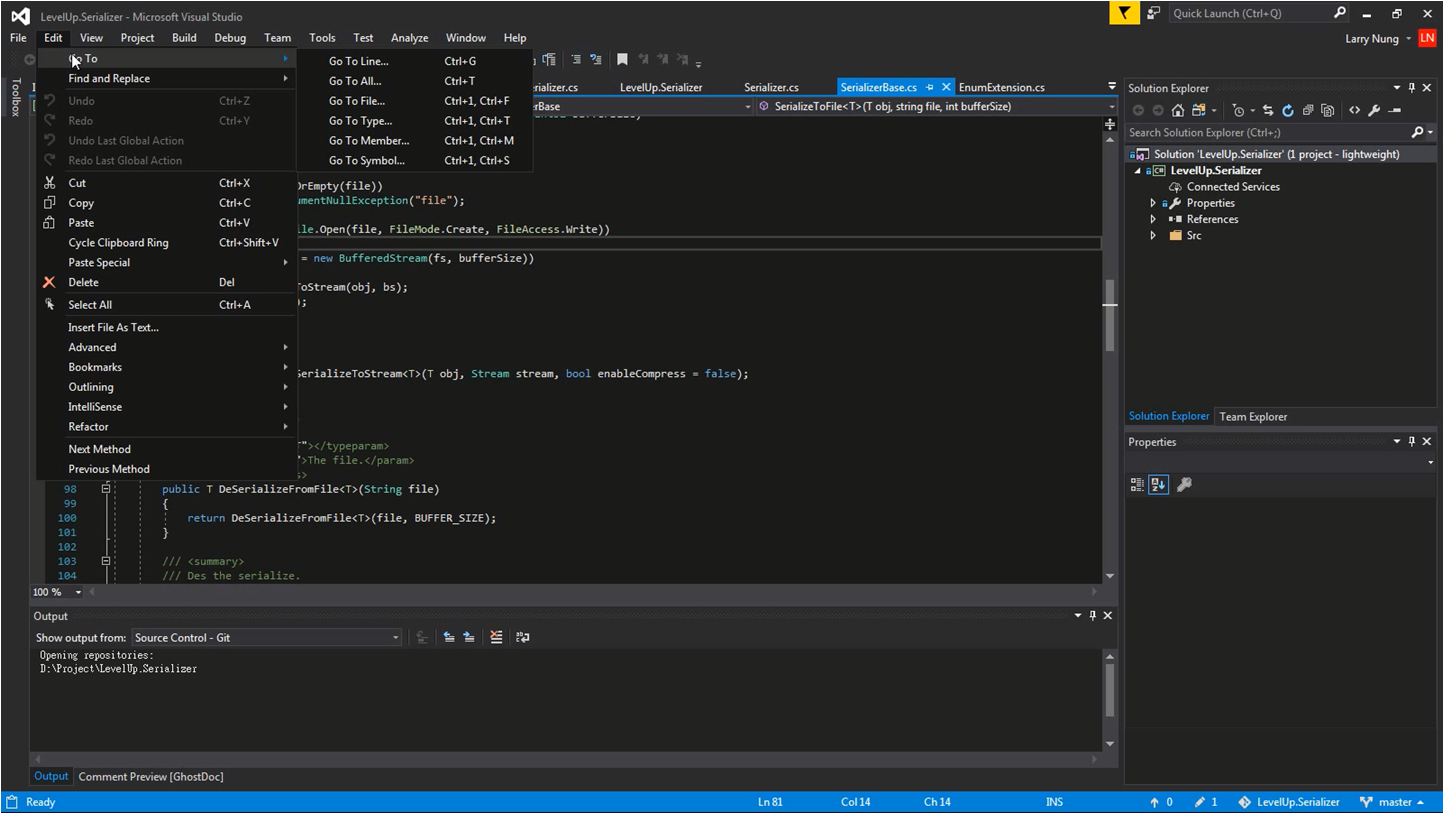This screenshot has width=1444, height=814.
Task: Click wrench Properties icon in Solution Explorer toolbar
Action: [1374, 110]
